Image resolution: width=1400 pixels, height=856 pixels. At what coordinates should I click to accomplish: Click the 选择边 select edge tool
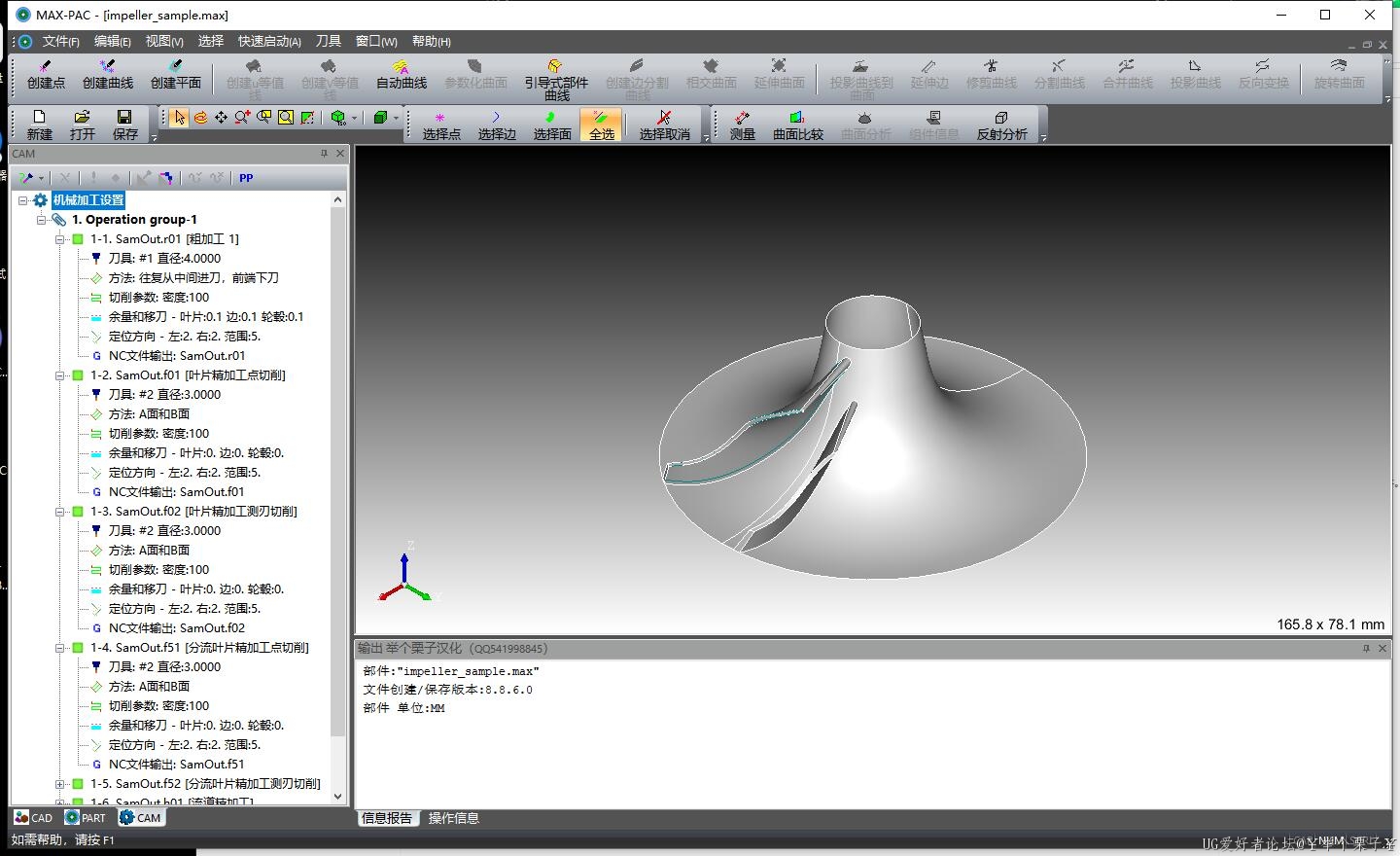[497, 125]
